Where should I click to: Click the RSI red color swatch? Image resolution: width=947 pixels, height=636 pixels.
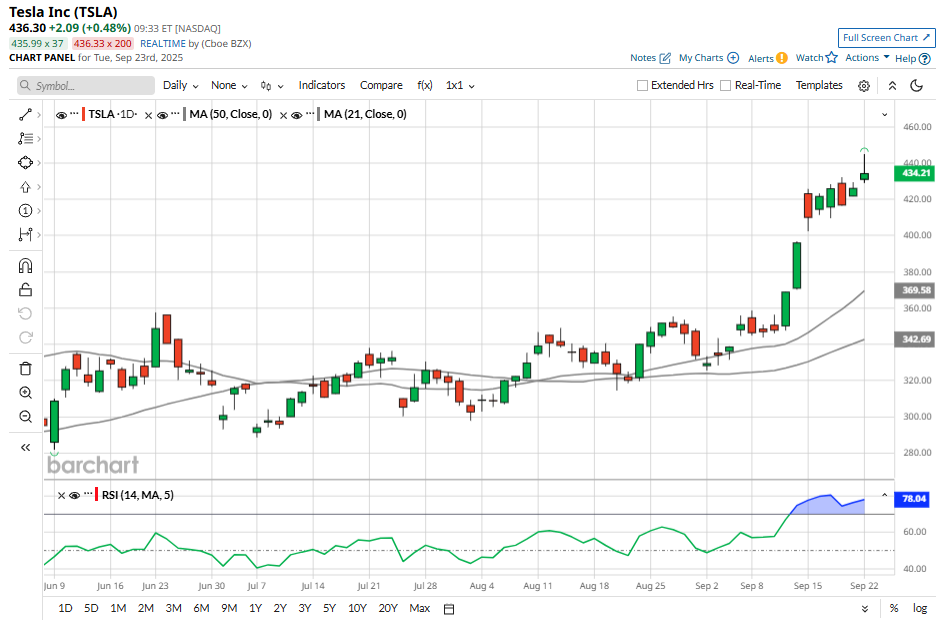point(97,495)
